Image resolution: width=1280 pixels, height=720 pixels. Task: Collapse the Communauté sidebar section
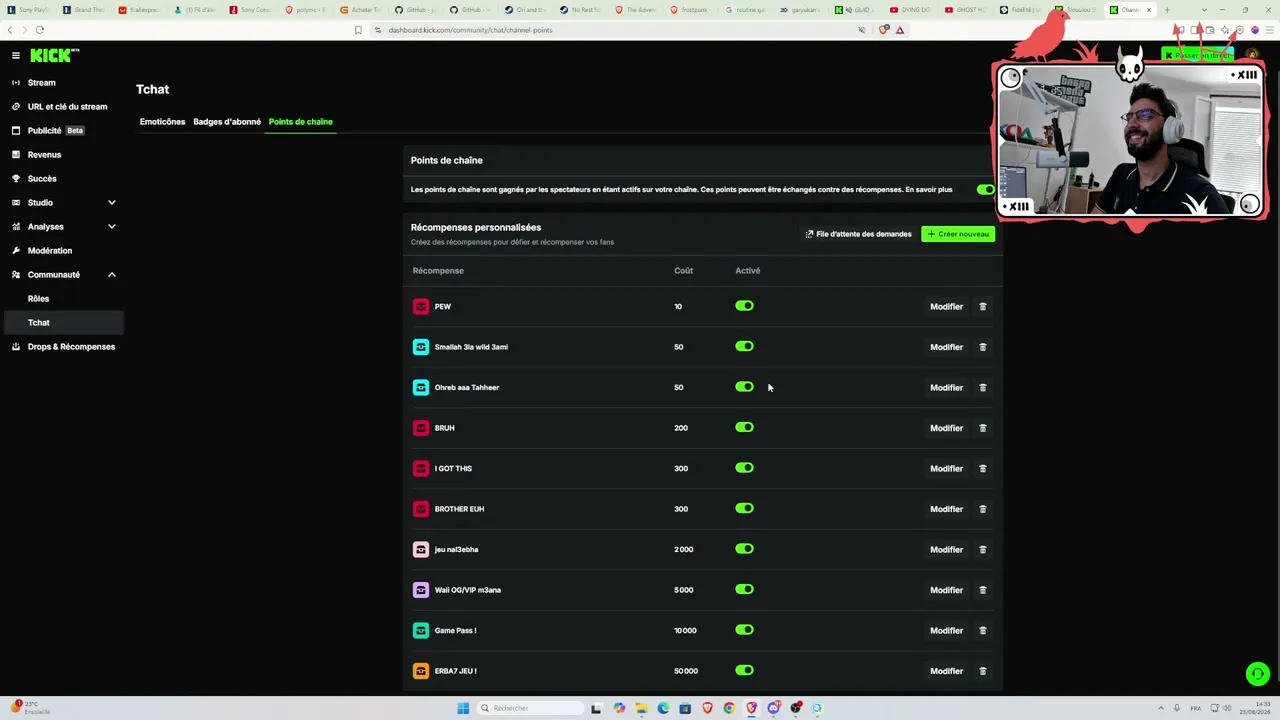point(62,275)
